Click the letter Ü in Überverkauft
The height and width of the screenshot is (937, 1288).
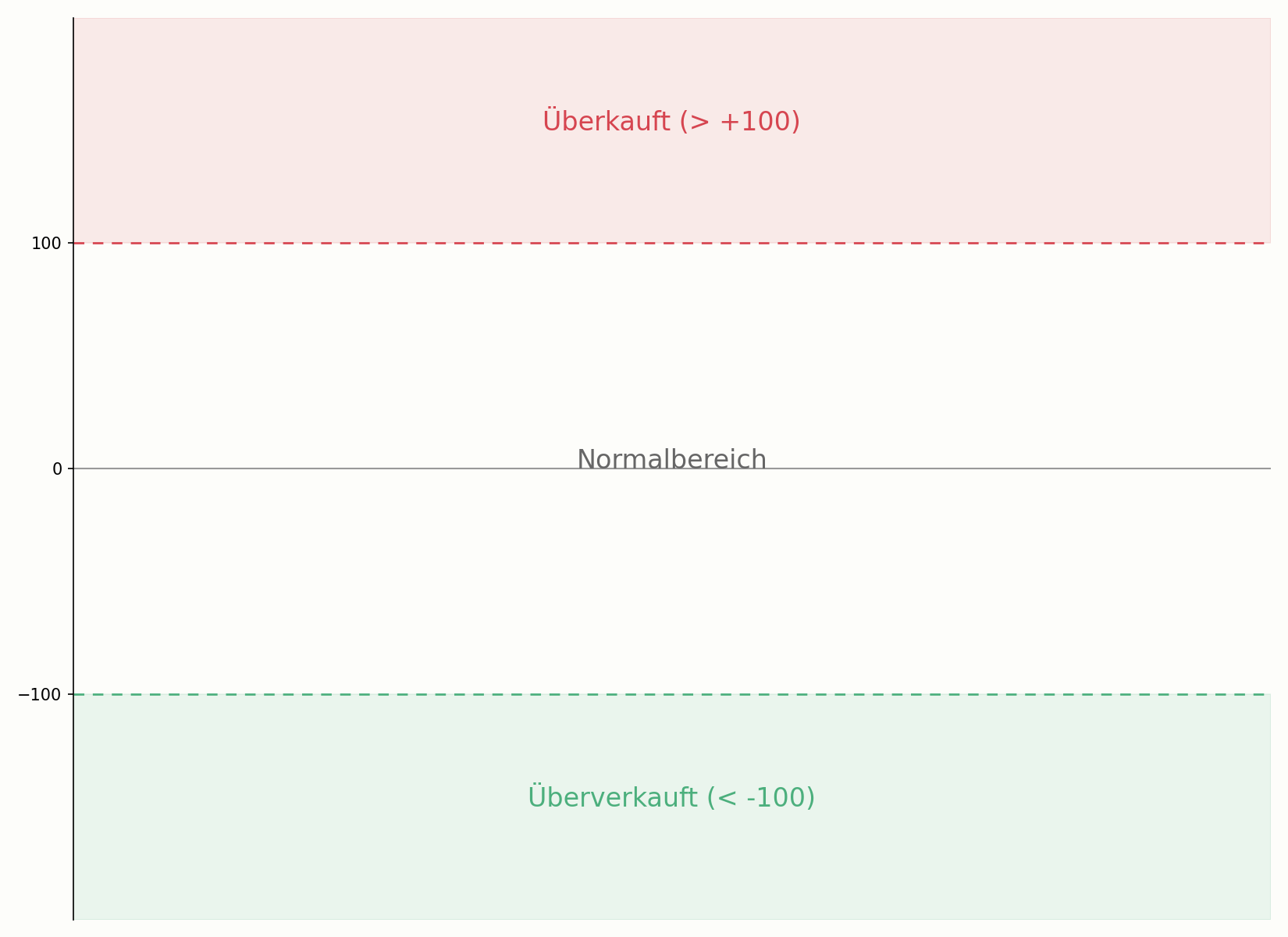tap(536, 796)
